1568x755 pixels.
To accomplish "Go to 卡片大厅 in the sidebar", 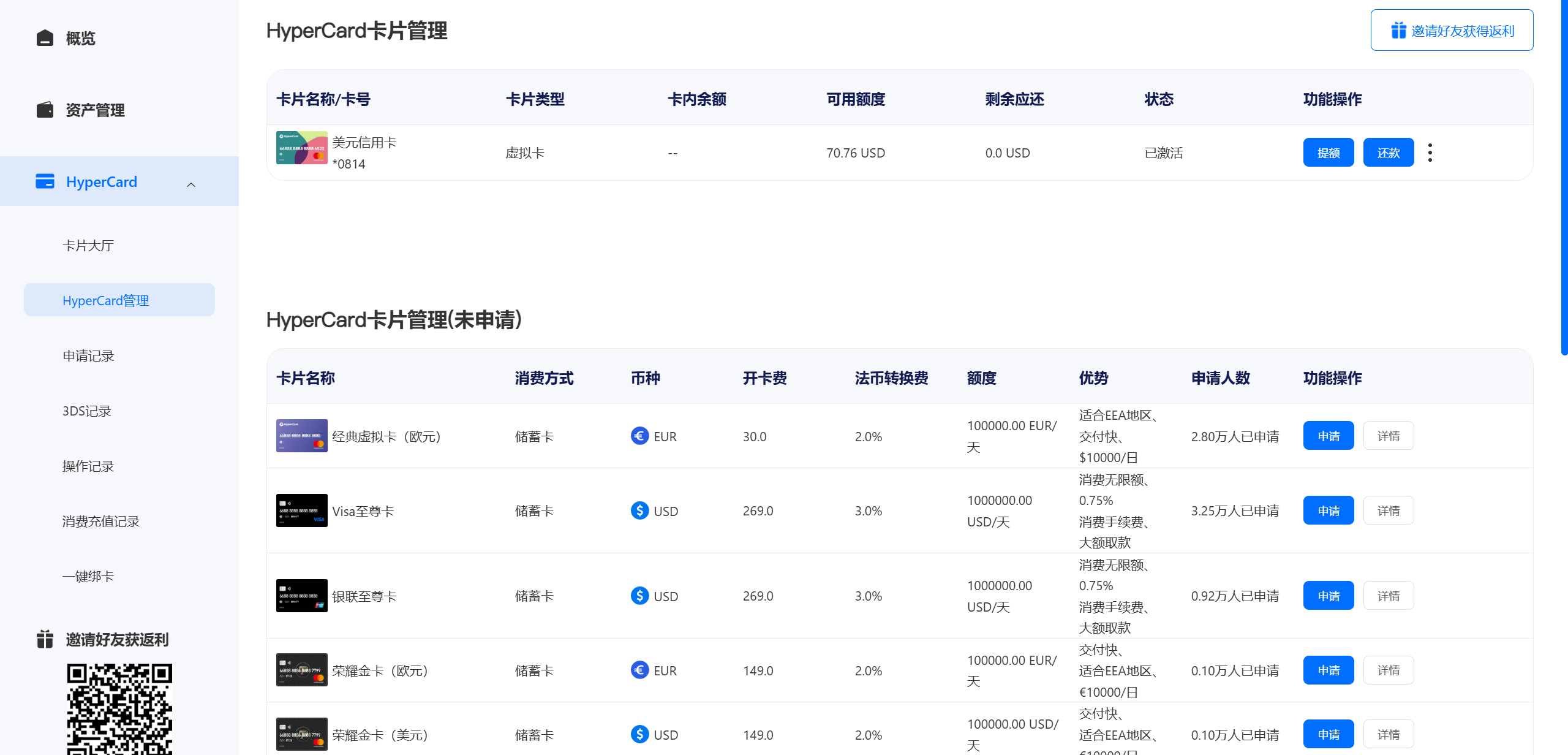I will [x=88, y=246].
